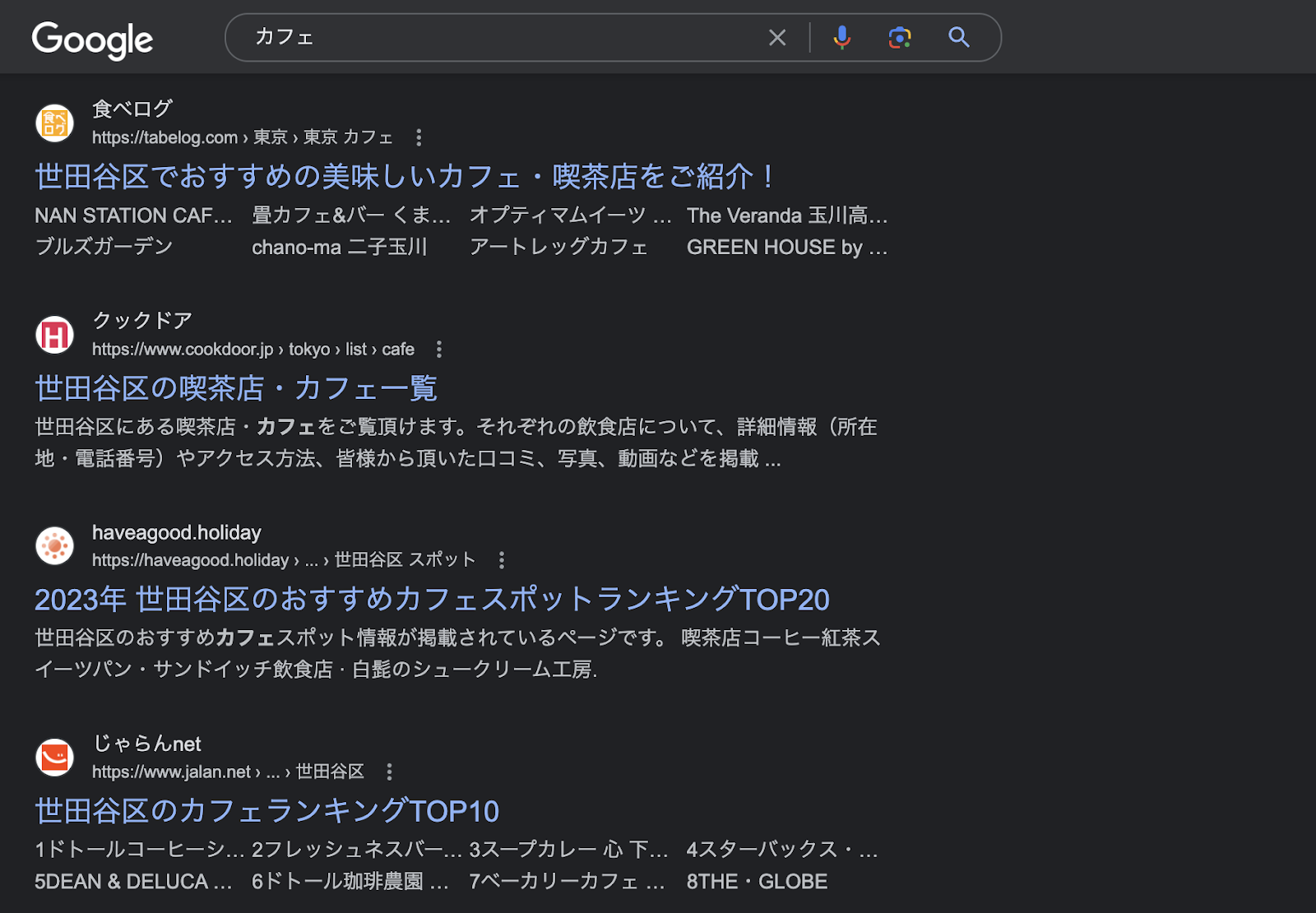
Task: Click the クックドア site name
Action: tap(142, 320)
